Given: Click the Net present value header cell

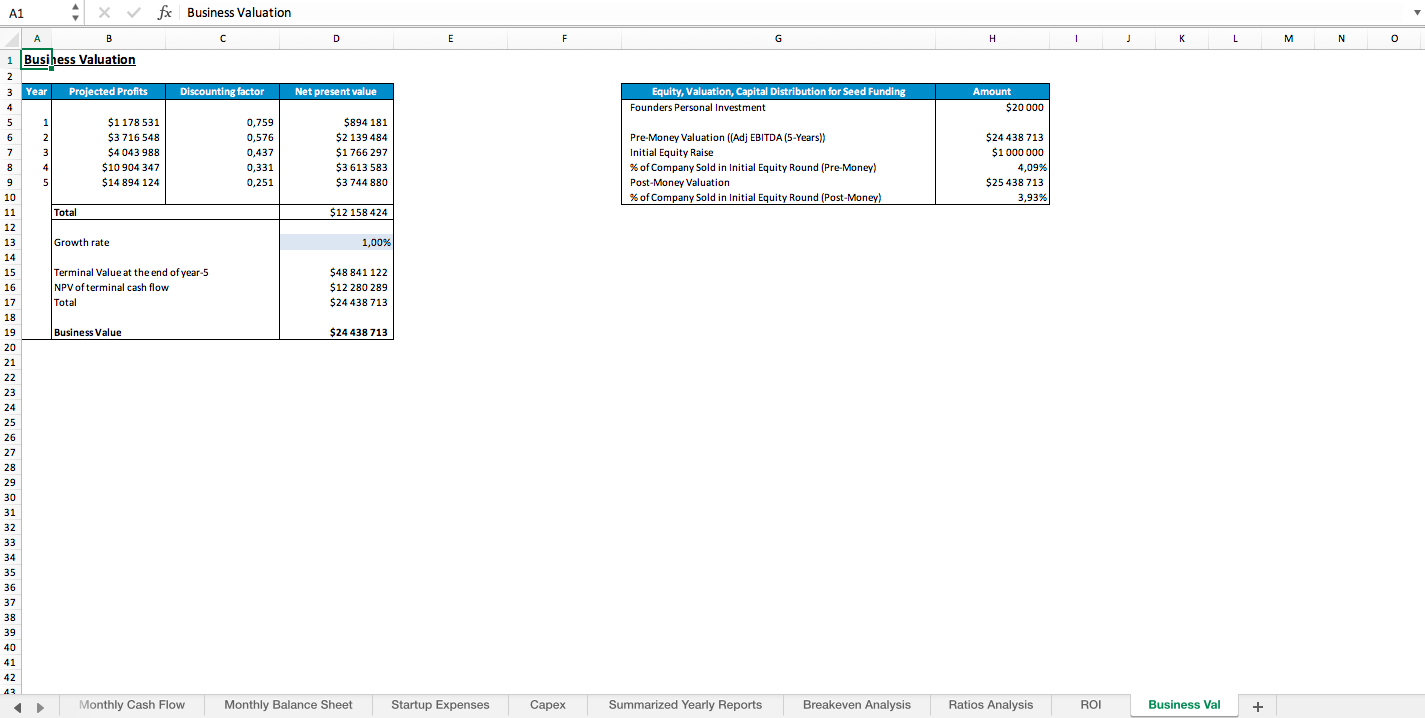Looking at the screenshot, I should pos(336,91).
